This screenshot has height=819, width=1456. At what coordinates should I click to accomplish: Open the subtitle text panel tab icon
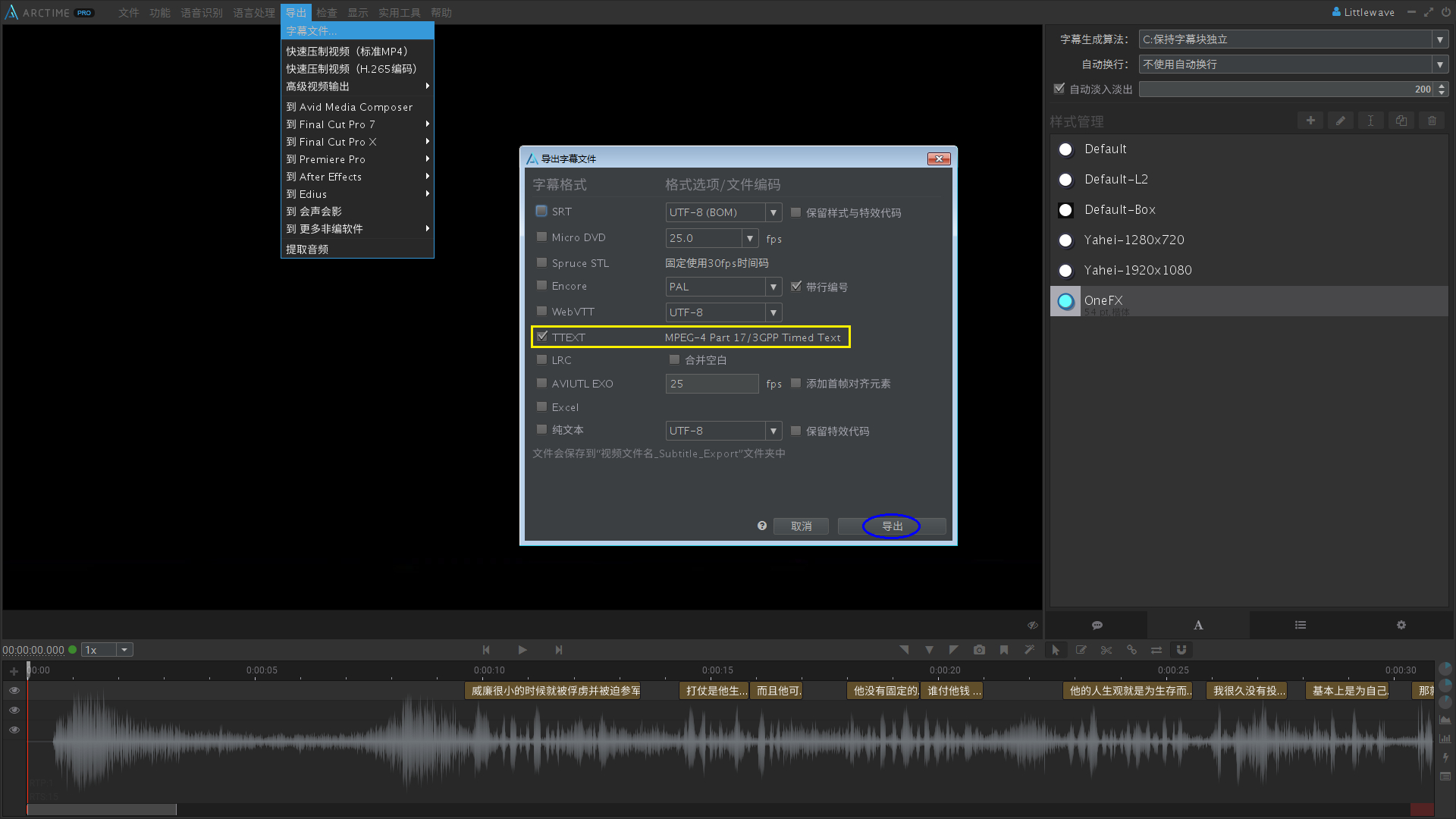pos(1097,625)
